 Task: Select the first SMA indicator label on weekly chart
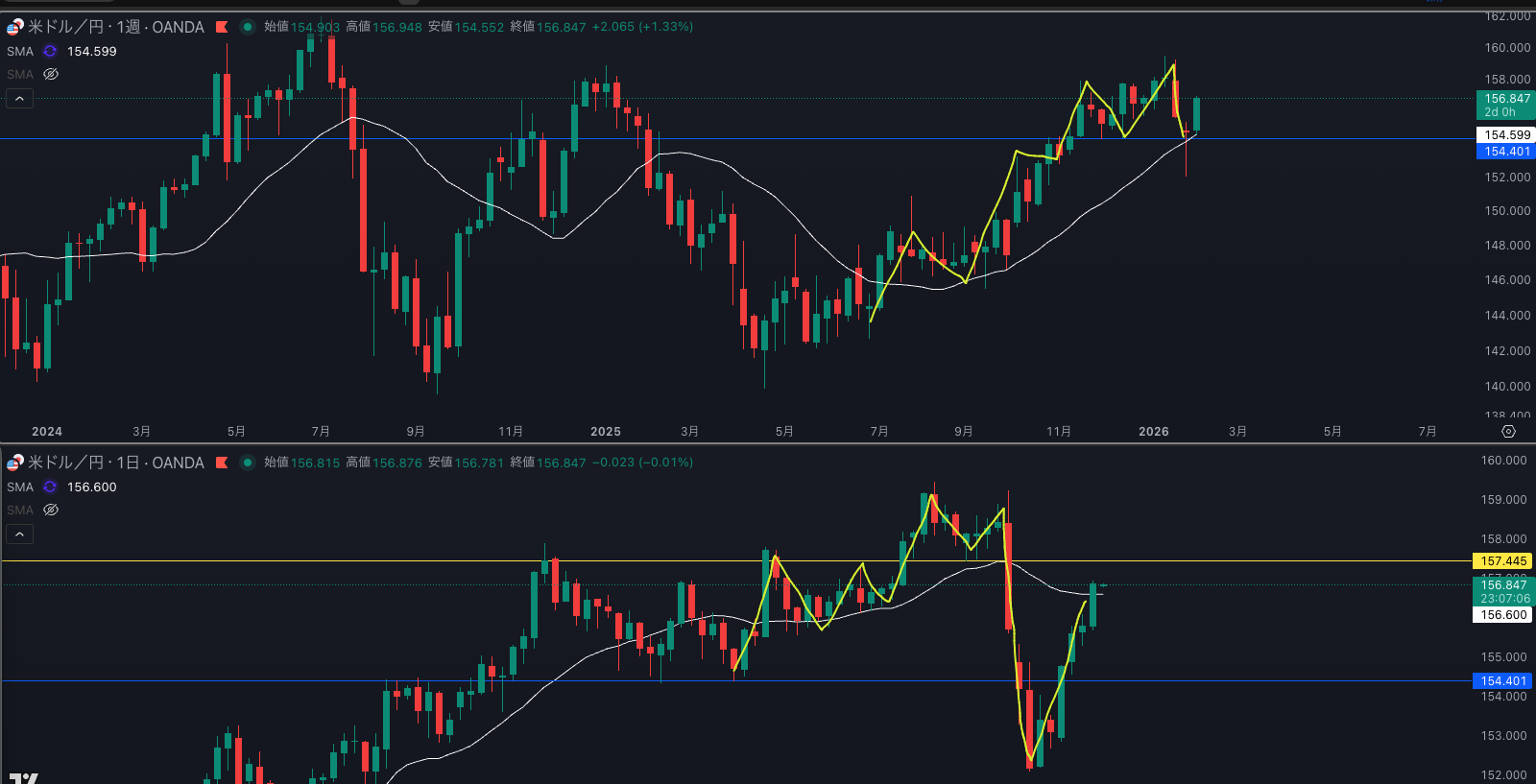pos(20,52)
